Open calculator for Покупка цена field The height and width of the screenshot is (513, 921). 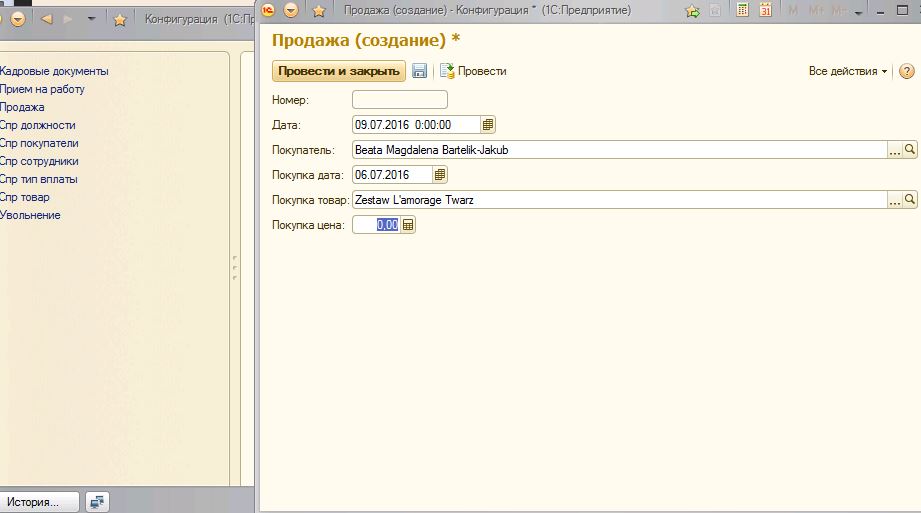click(x=408, y=225)
